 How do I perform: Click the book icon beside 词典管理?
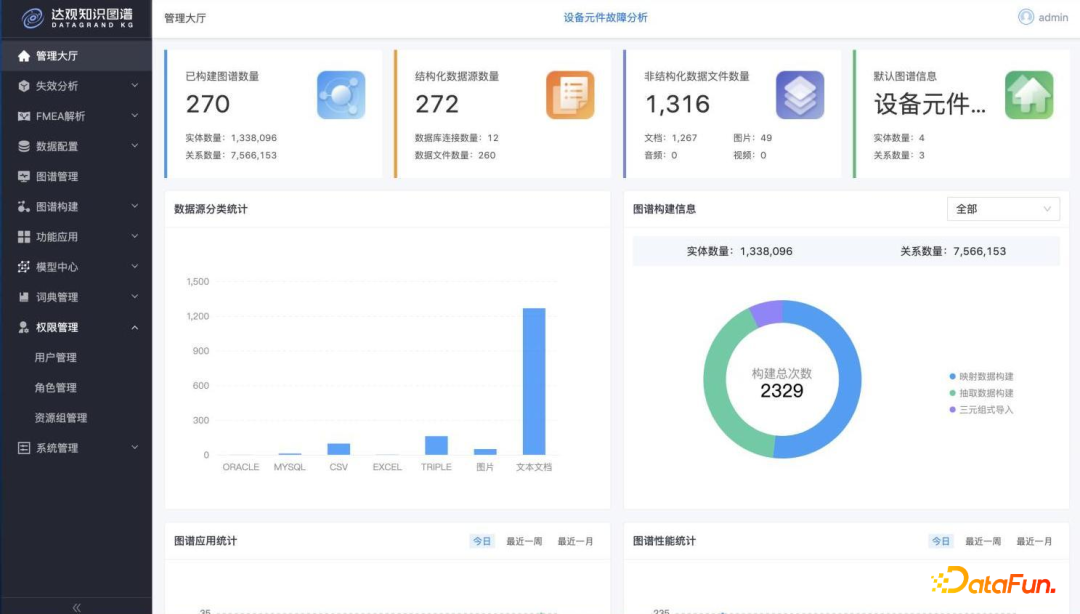pos(24,297)
